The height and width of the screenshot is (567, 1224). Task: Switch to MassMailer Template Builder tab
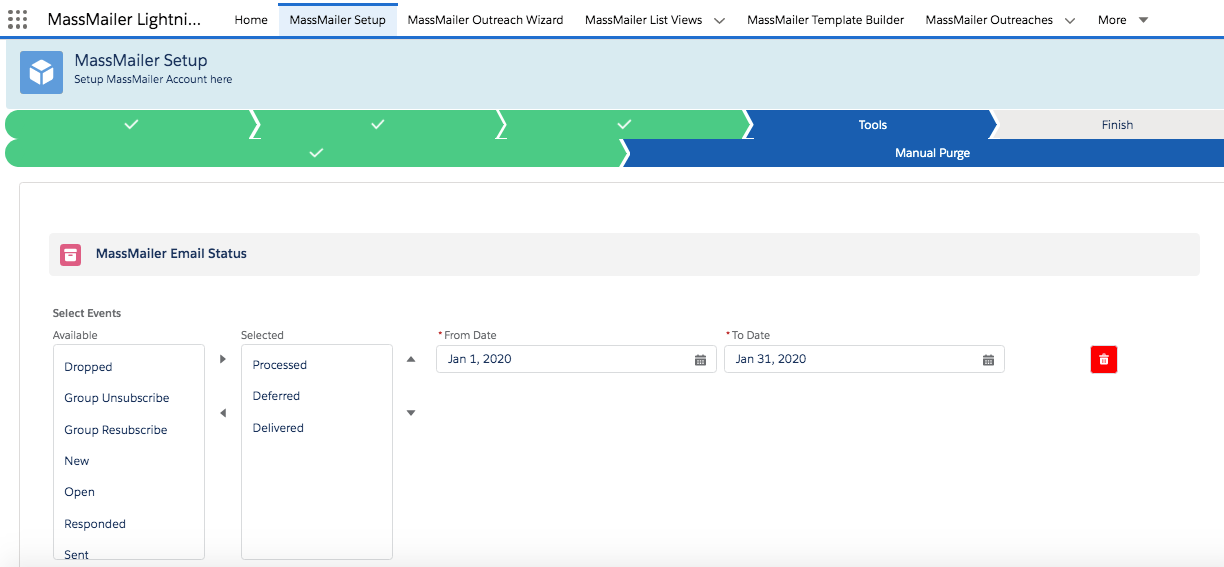pos(826,20)
